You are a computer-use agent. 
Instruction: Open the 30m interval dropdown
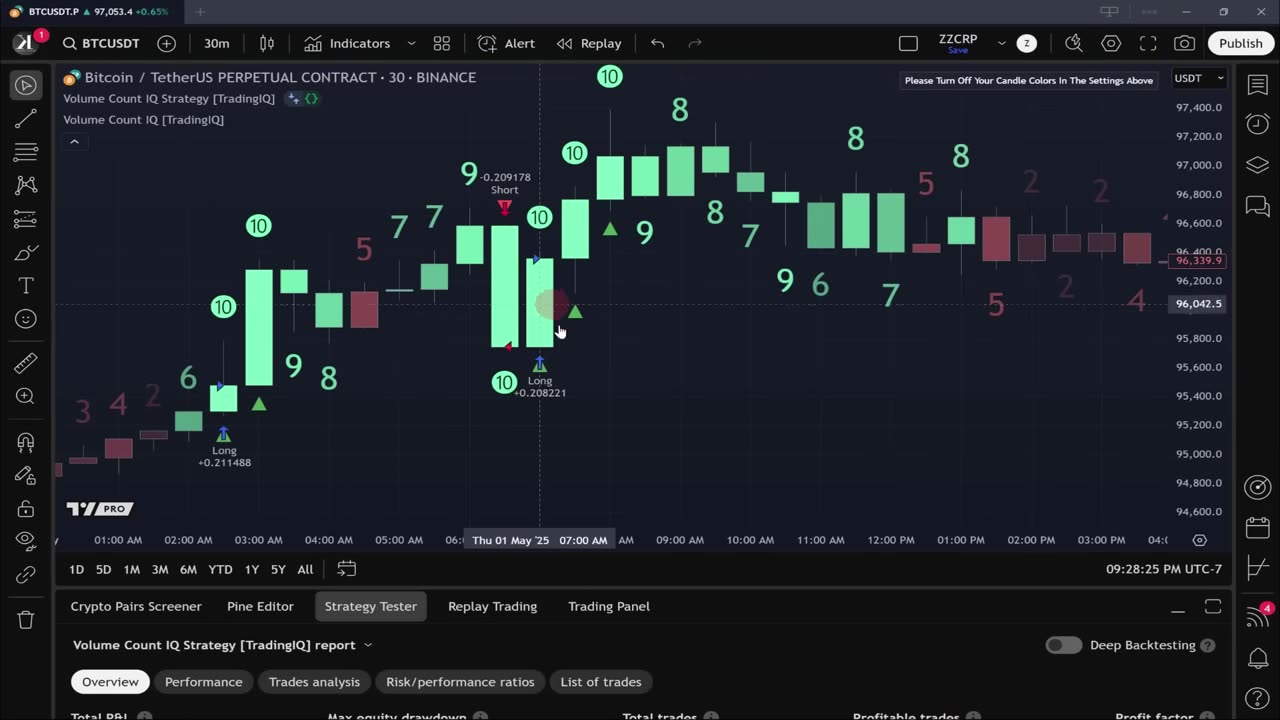click(x=216, y=43)
